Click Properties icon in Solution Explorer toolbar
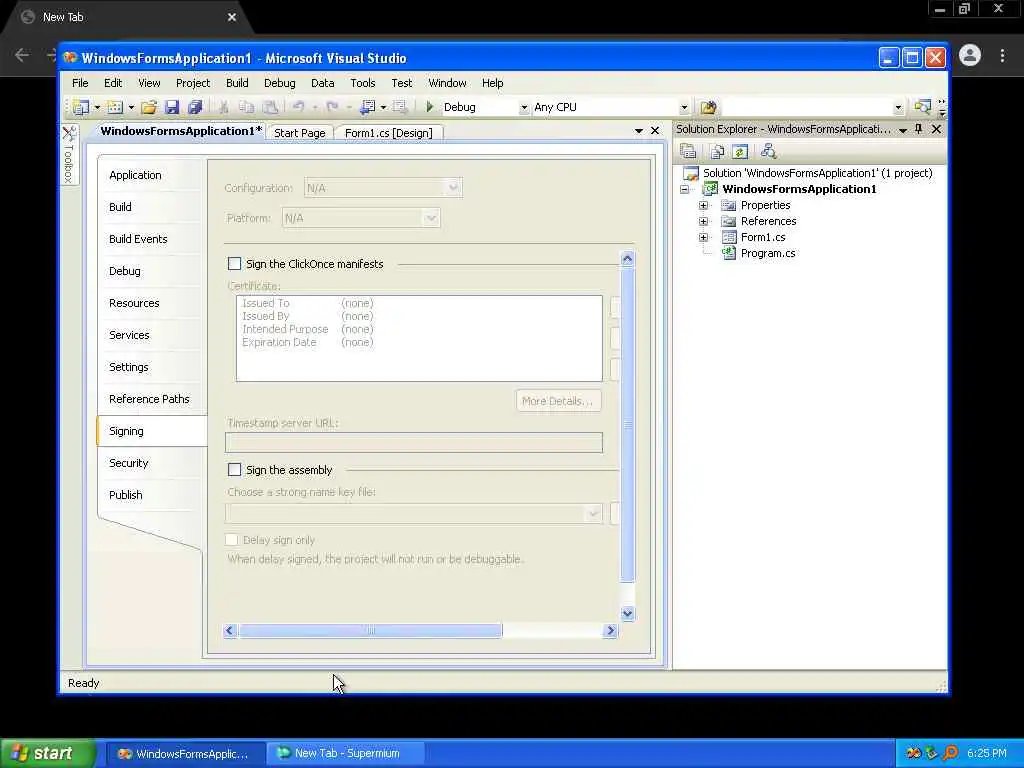This screenshot has width=1024, height=768. point(688,152)
